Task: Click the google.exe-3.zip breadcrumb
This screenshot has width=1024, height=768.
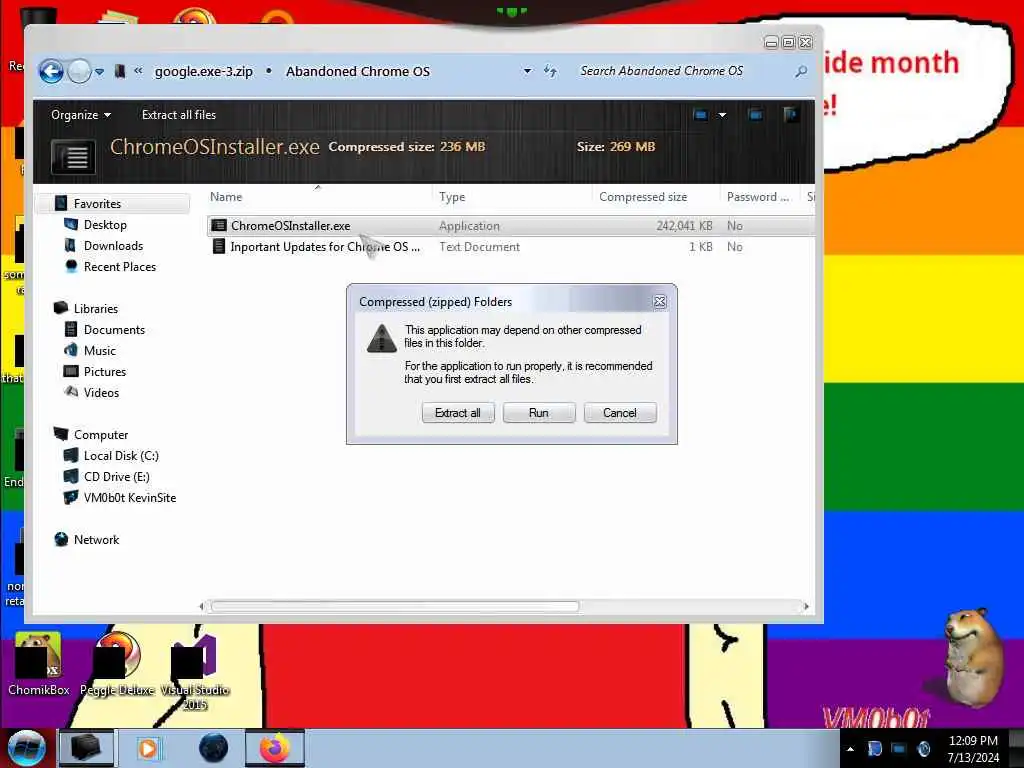Action: 203,71
